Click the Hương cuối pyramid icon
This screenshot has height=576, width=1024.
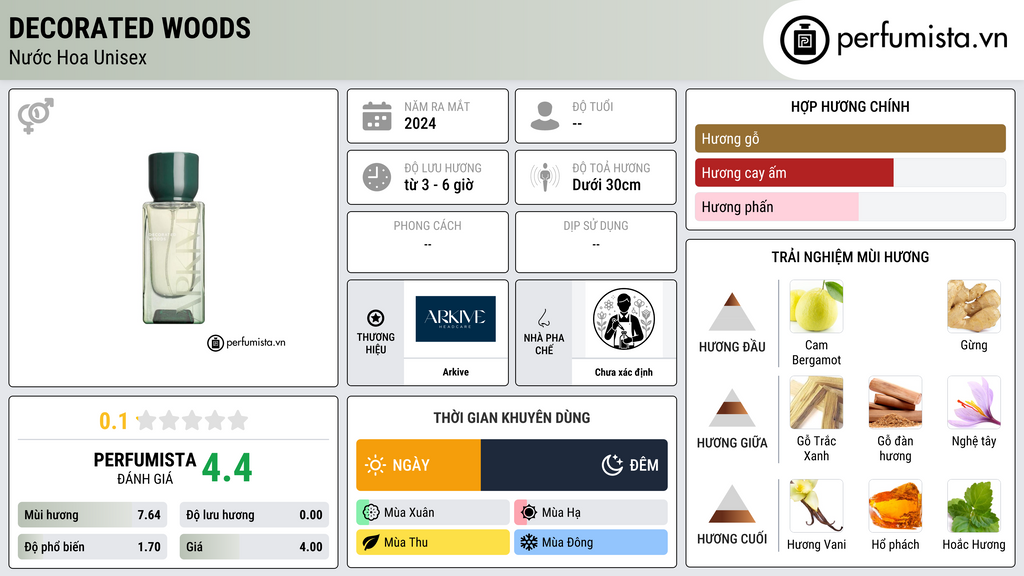click(732, 504)
